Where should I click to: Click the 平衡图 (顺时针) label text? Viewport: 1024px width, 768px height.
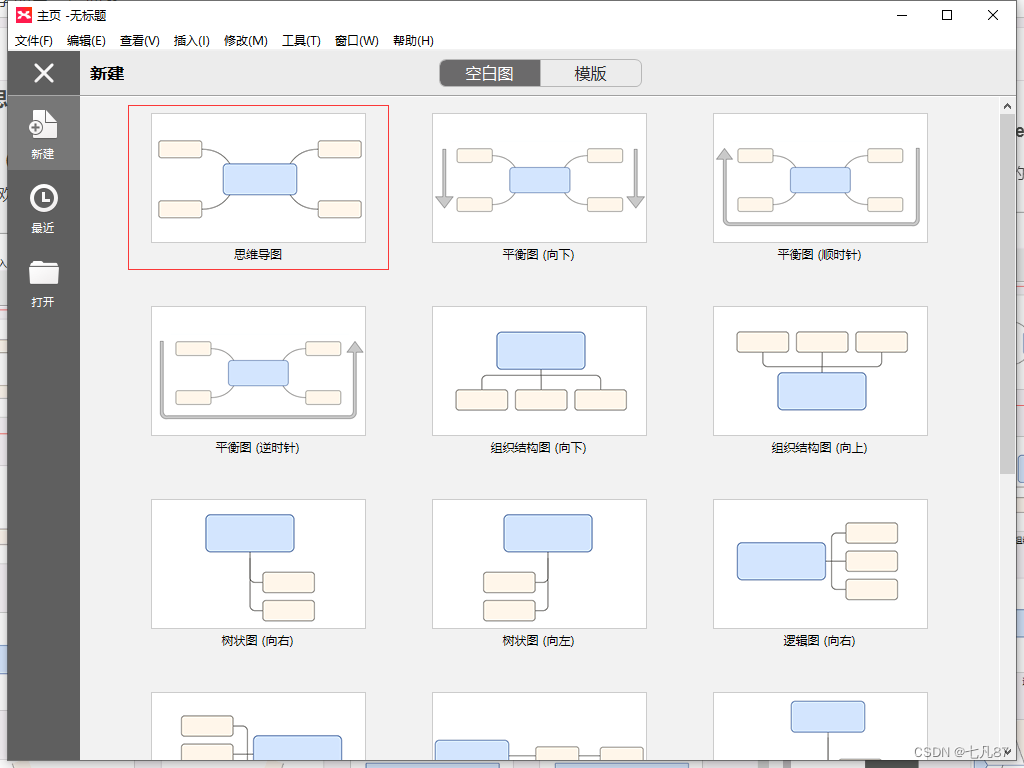820,255
